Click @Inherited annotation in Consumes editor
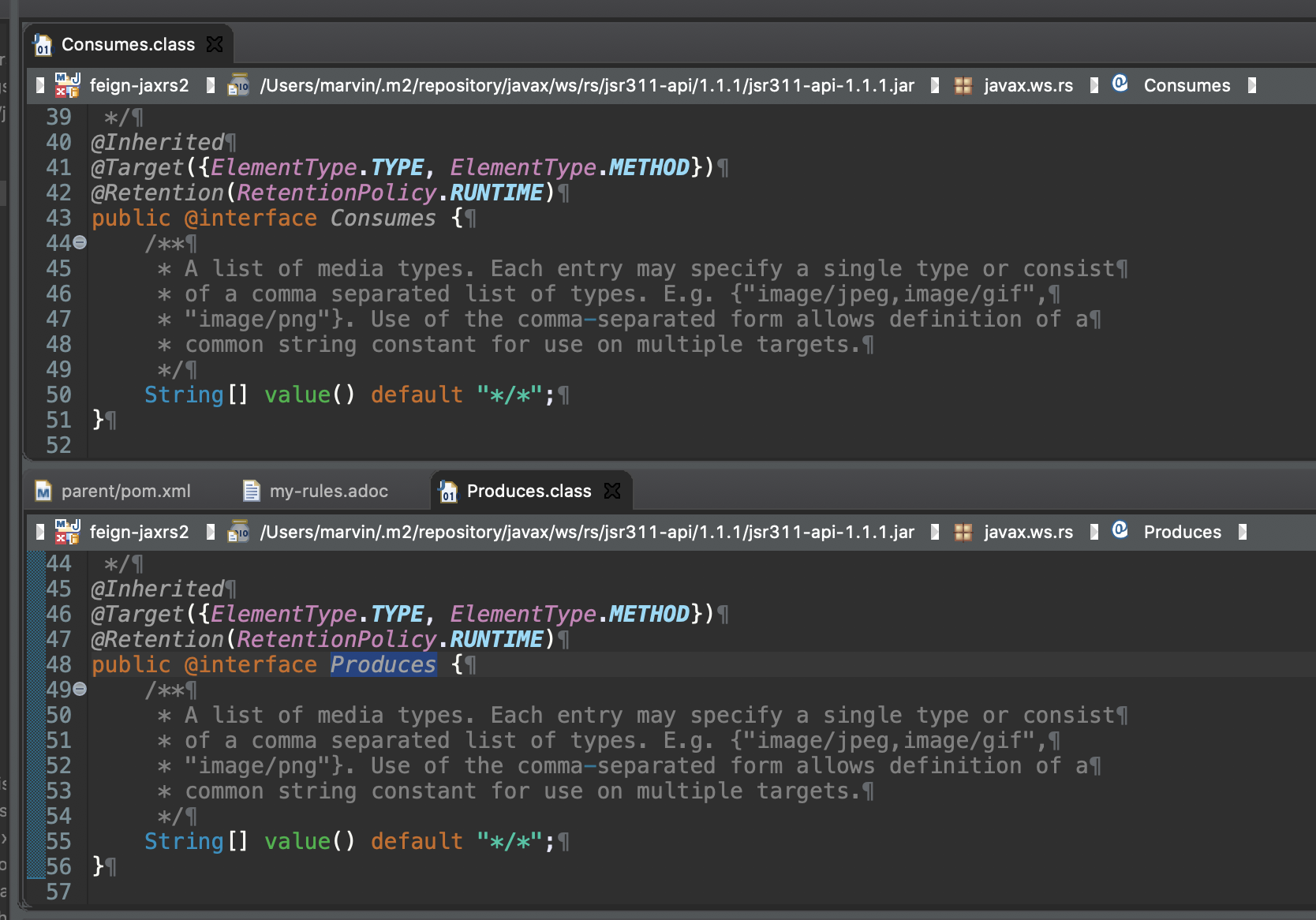This screenshot has height=920, width=1316. [x=158, y=142]
